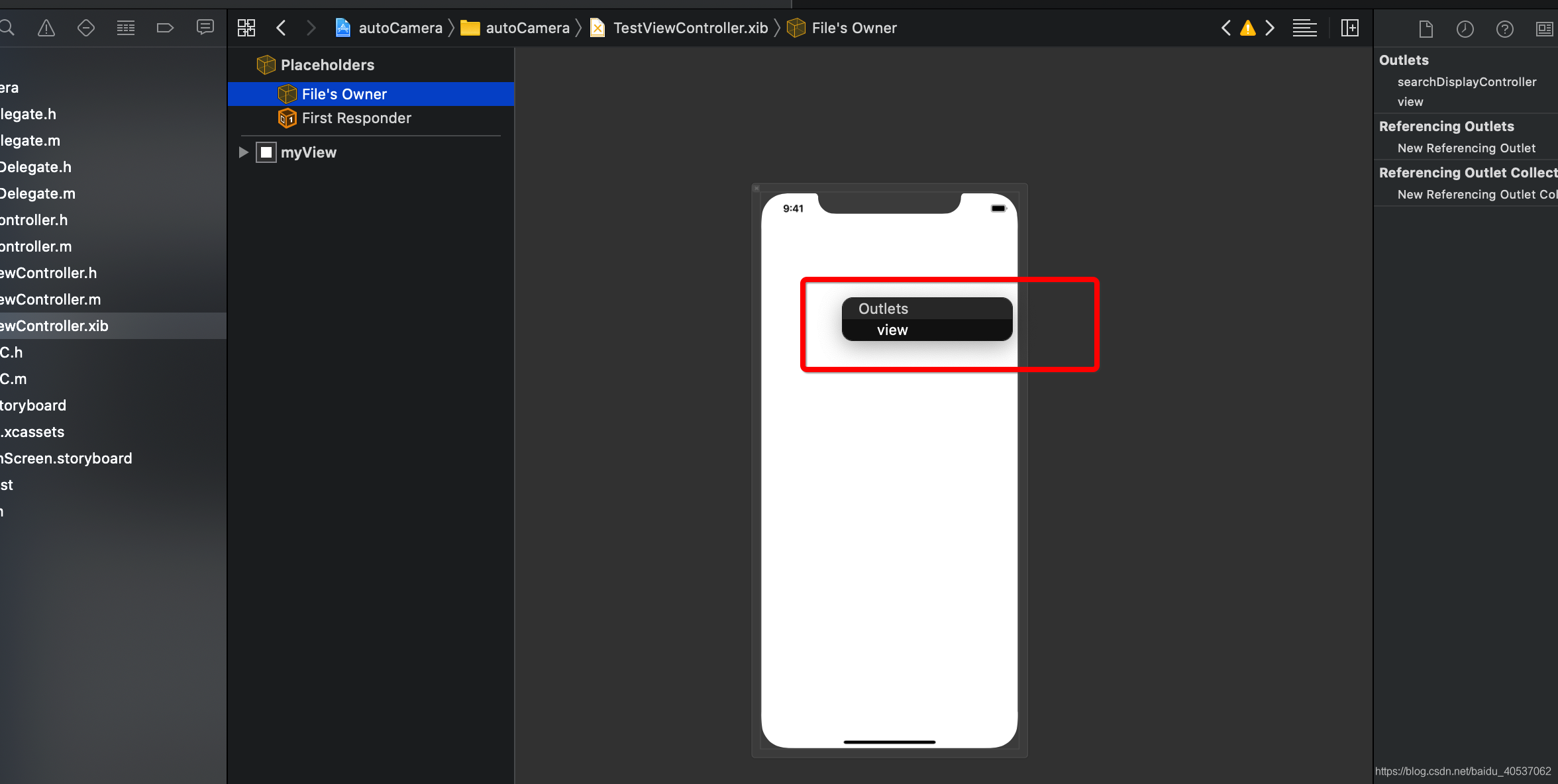The height and width of the screenshot is (784, 1558).
Task: Choose the view outlet in popup
Action: 927,330
